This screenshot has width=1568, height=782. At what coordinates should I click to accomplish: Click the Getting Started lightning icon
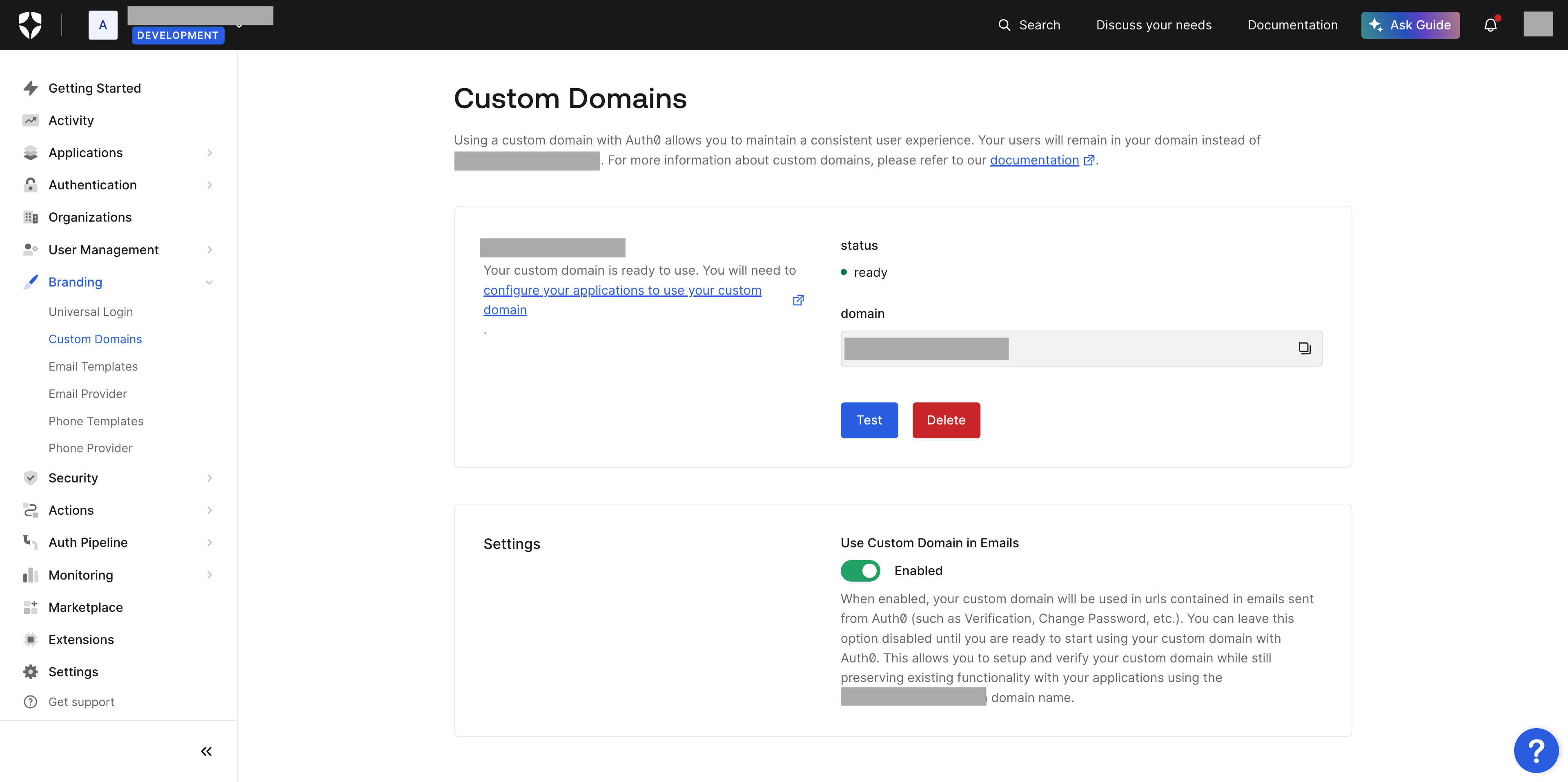[x=31, y=88]
